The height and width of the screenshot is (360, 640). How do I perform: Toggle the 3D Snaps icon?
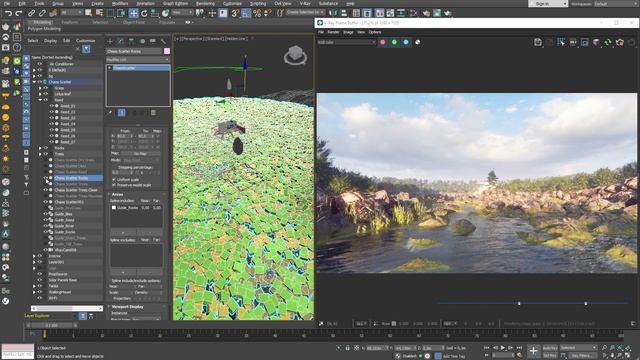[x=235, y=13]
